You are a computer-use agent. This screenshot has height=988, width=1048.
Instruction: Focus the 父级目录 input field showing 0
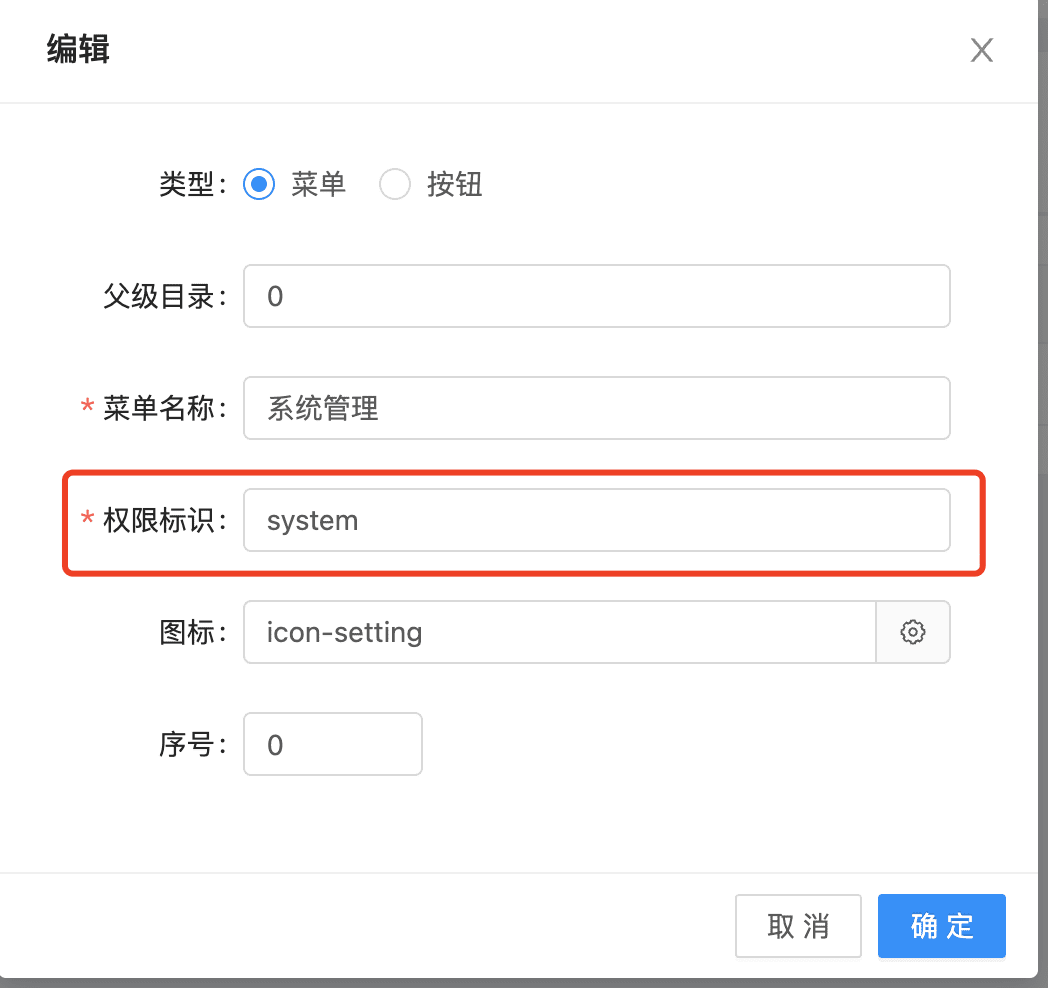click(597, 296)
